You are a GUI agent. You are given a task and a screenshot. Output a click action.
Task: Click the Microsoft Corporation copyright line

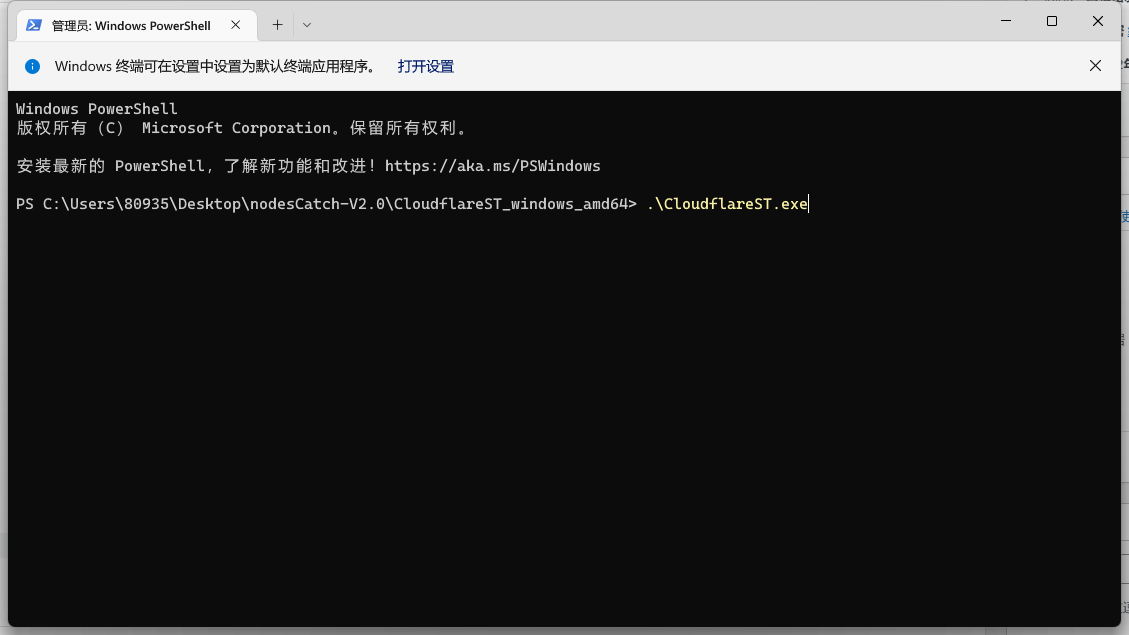click(x=242, y=128)
